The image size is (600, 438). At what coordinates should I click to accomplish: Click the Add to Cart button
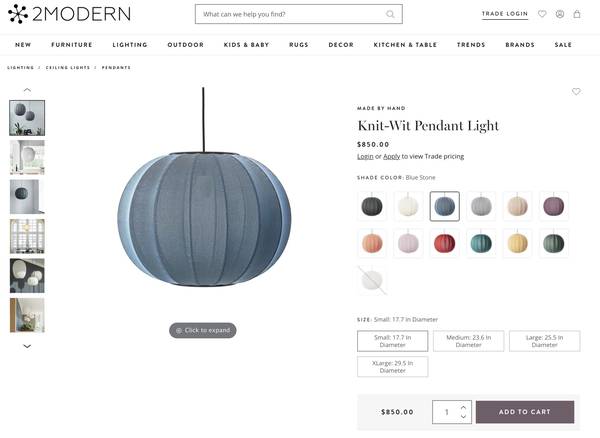525,412
